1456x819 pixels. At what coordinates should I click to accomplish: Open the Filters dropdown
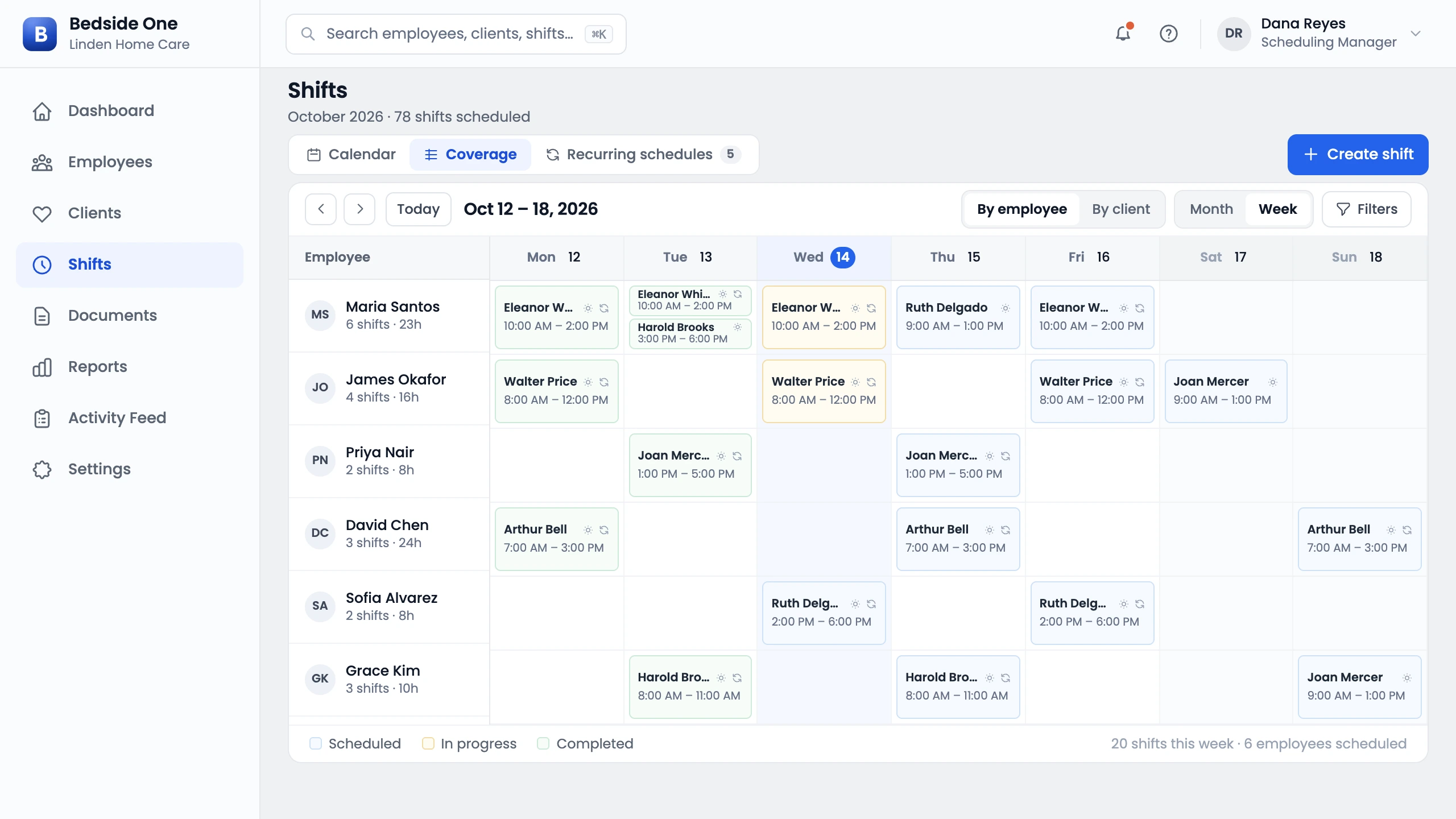1366,209
